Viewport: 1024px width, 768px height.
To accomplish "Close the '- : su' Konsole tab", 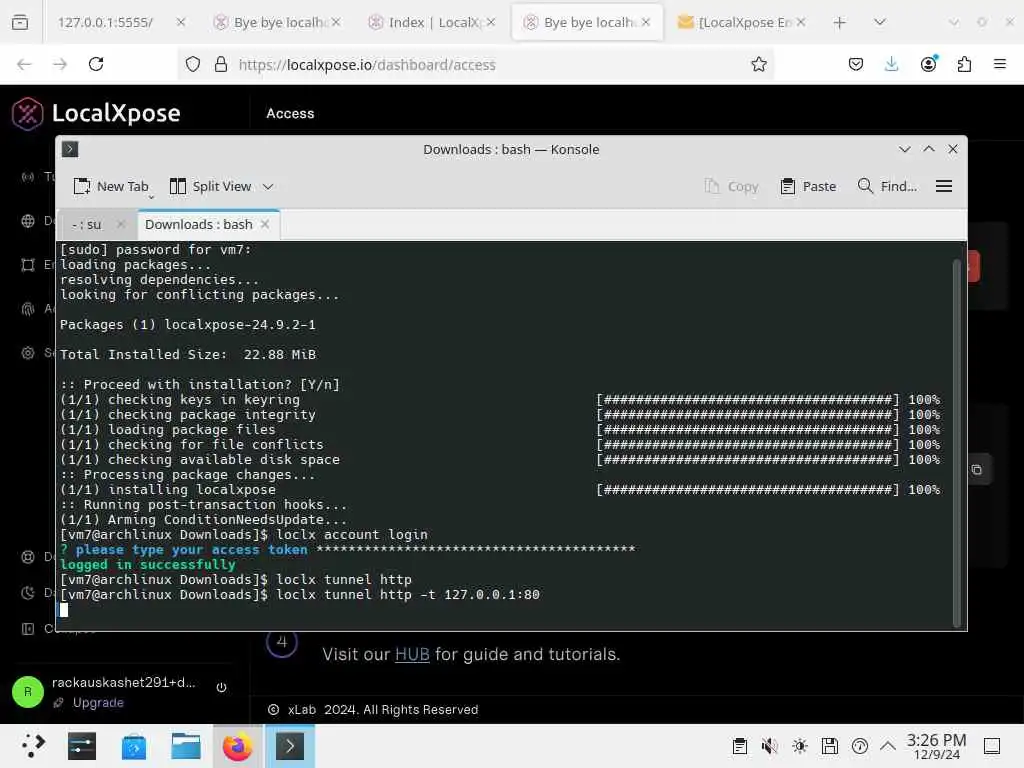I will click(121, 224).
